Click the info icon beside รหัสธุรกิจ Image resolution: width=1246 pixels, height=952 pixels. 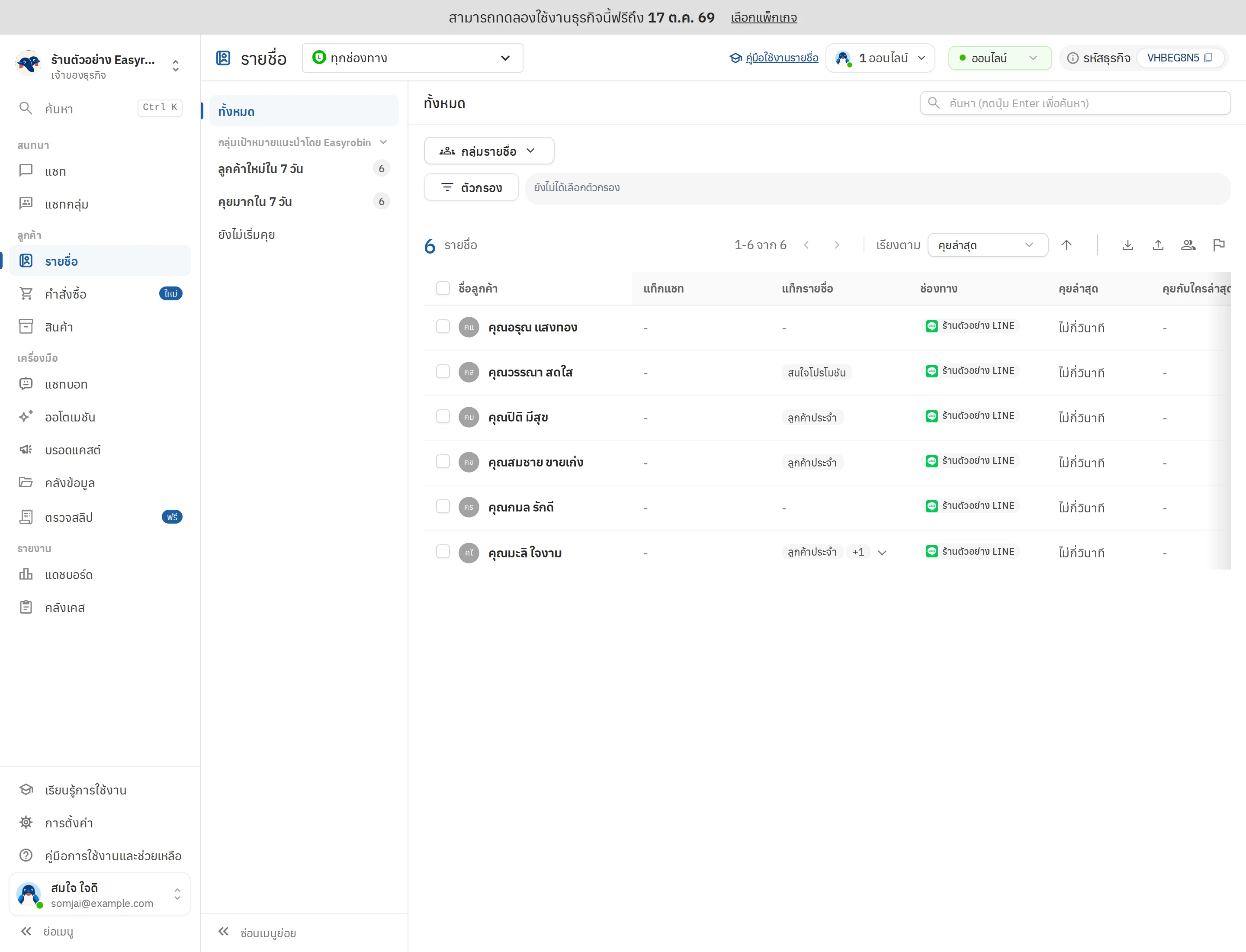click(1072, 58)
